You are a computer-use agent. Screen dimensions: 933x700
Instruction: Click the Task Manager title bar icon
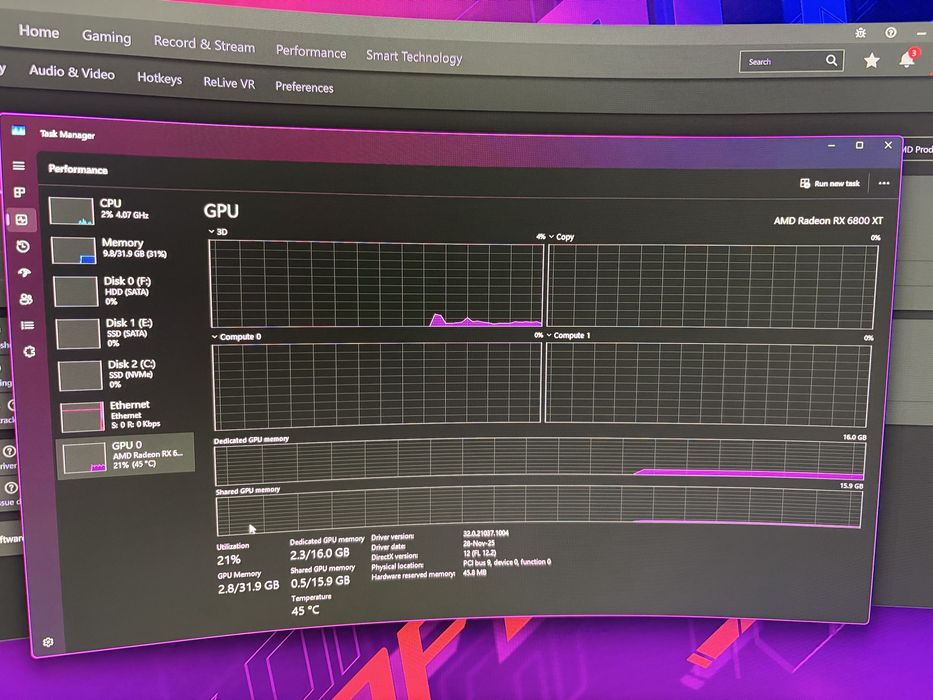pos(19,130)
